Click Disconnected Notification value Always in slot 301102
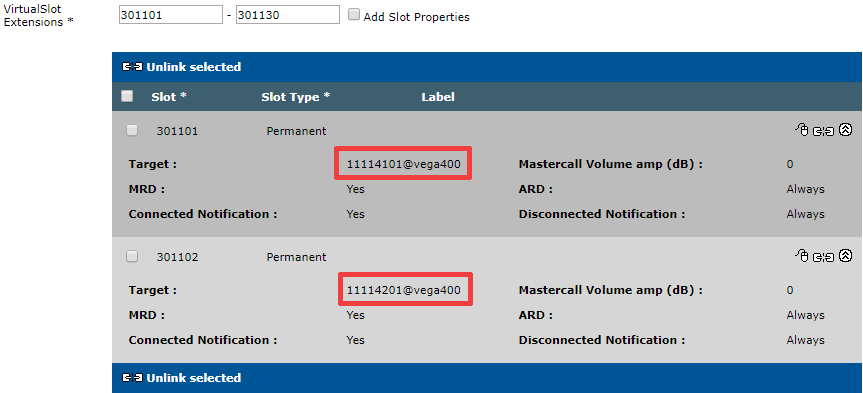This screenshot has width=863, height=393. tap(806, 340)
